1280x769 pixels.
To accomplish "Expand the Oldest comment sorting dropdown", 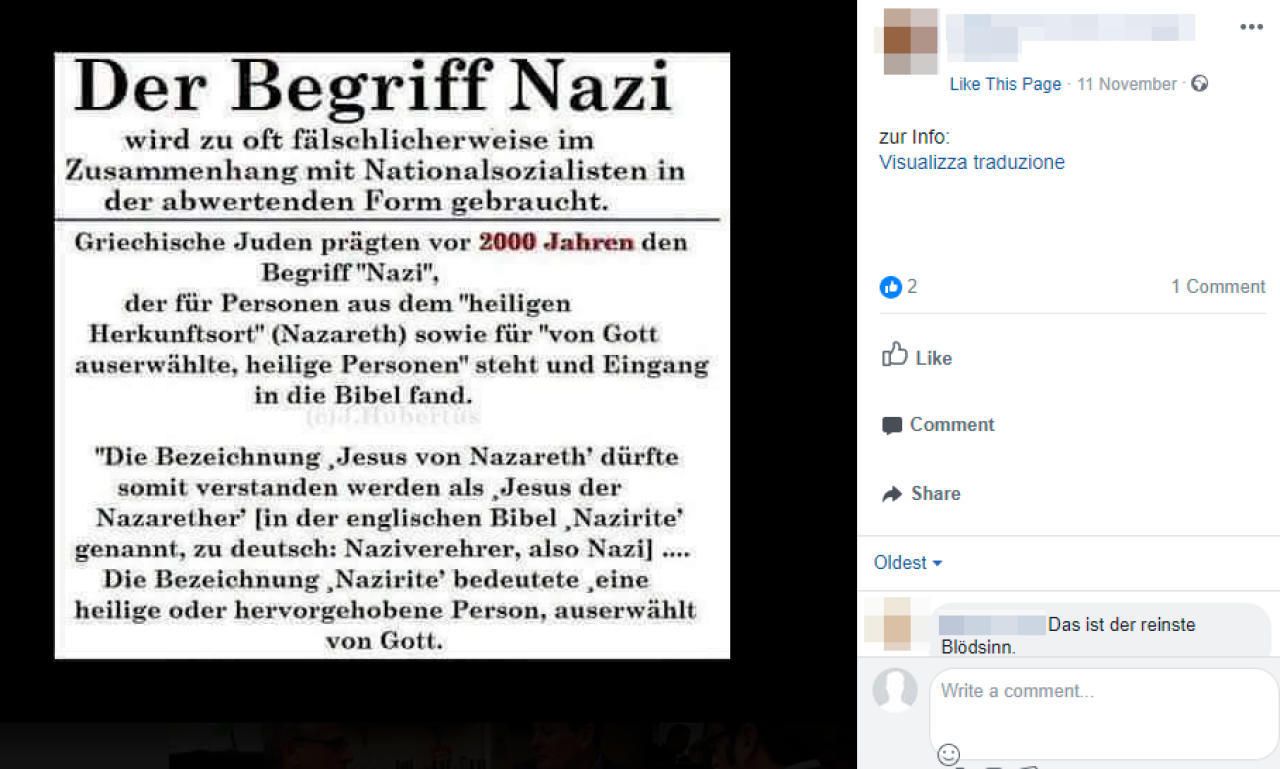I will 908,563.
